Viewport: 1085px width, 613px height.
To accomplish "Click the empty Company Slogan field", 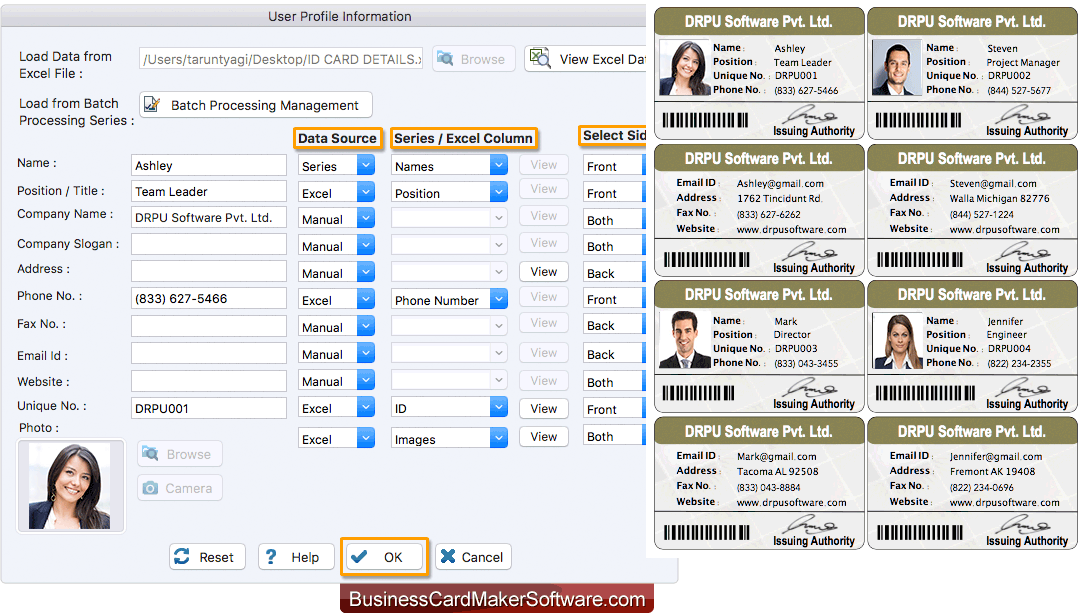I will (x=208, y=244).
